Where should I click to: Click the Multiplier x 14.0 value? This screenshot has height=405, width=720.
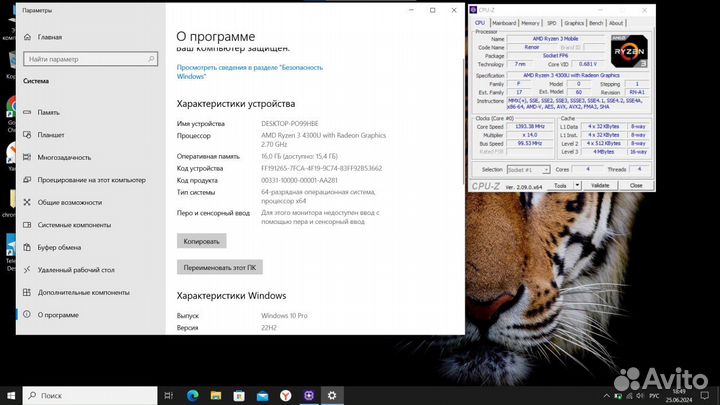click(x=530, y=135)
